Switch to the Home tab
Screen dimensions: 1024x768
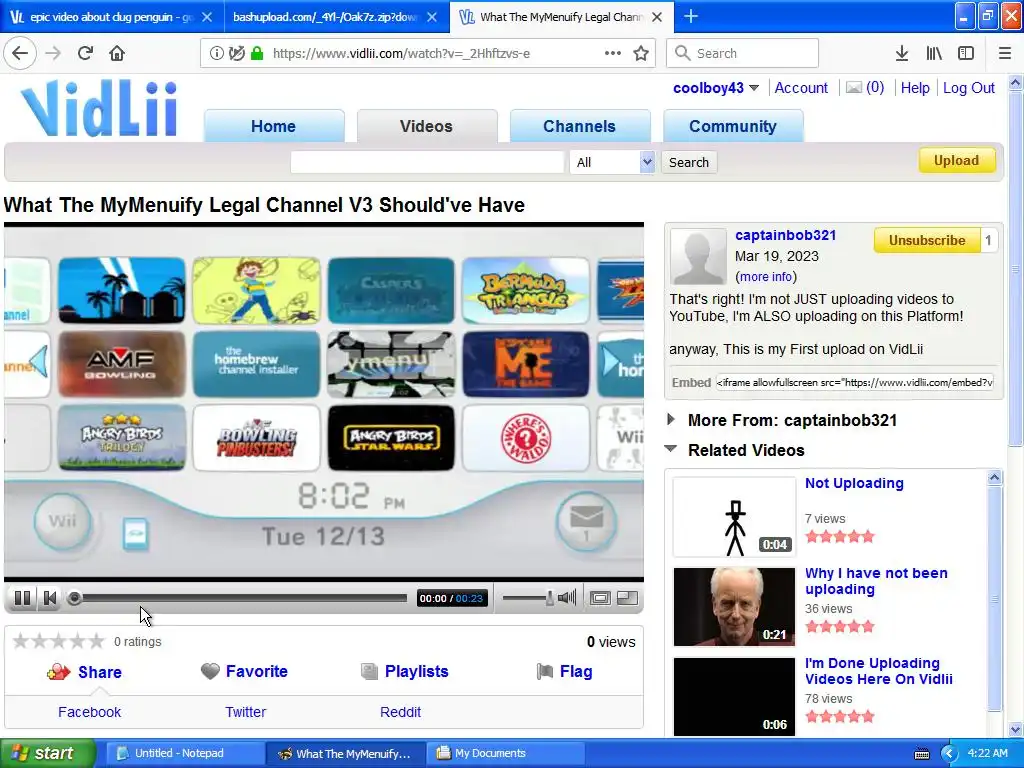pos(274,126)
